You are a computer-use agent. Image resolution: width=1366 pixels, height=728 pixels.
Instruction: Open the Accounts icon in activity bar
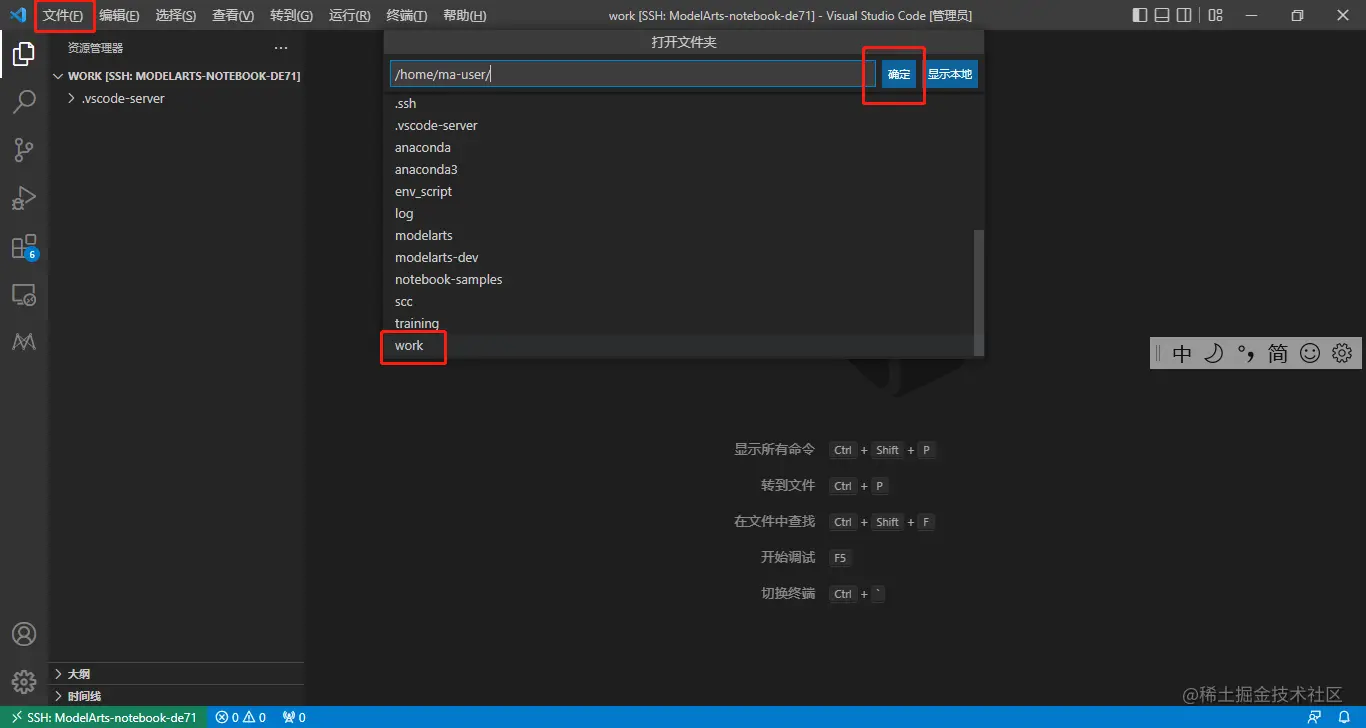point(24,634)
